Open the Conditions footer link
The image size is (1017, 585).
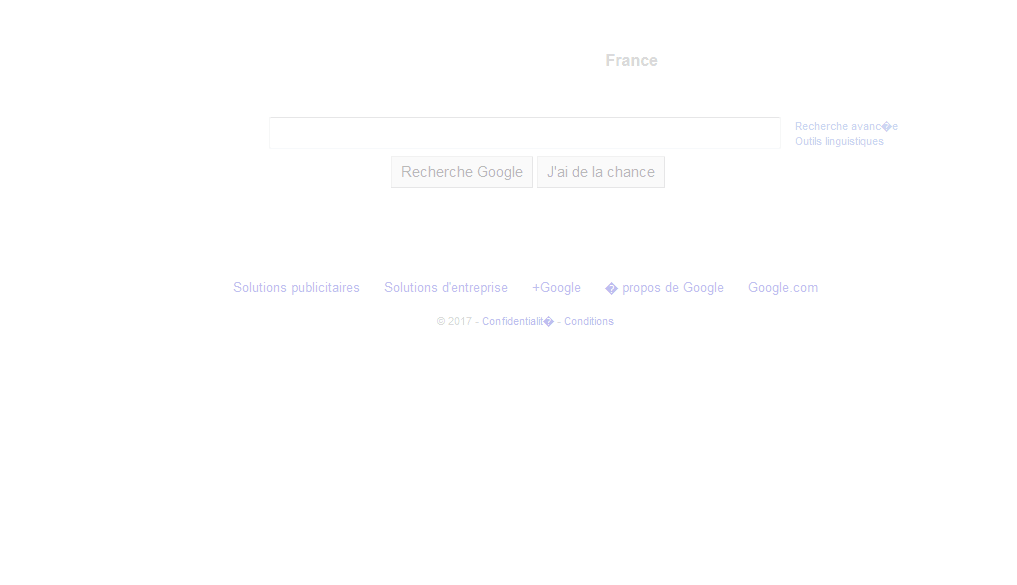coord(588,321)
